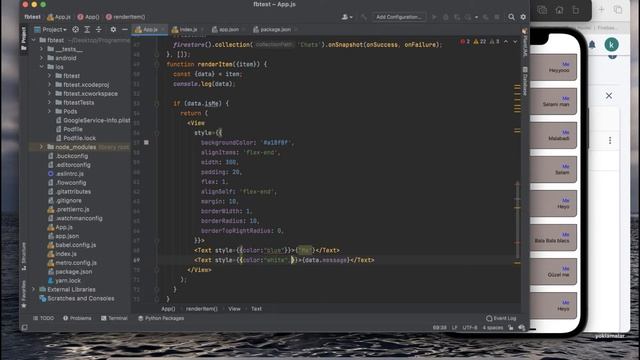Click Expand All icon in Project panel
The image size is (640, 360).
pos(87,29)
